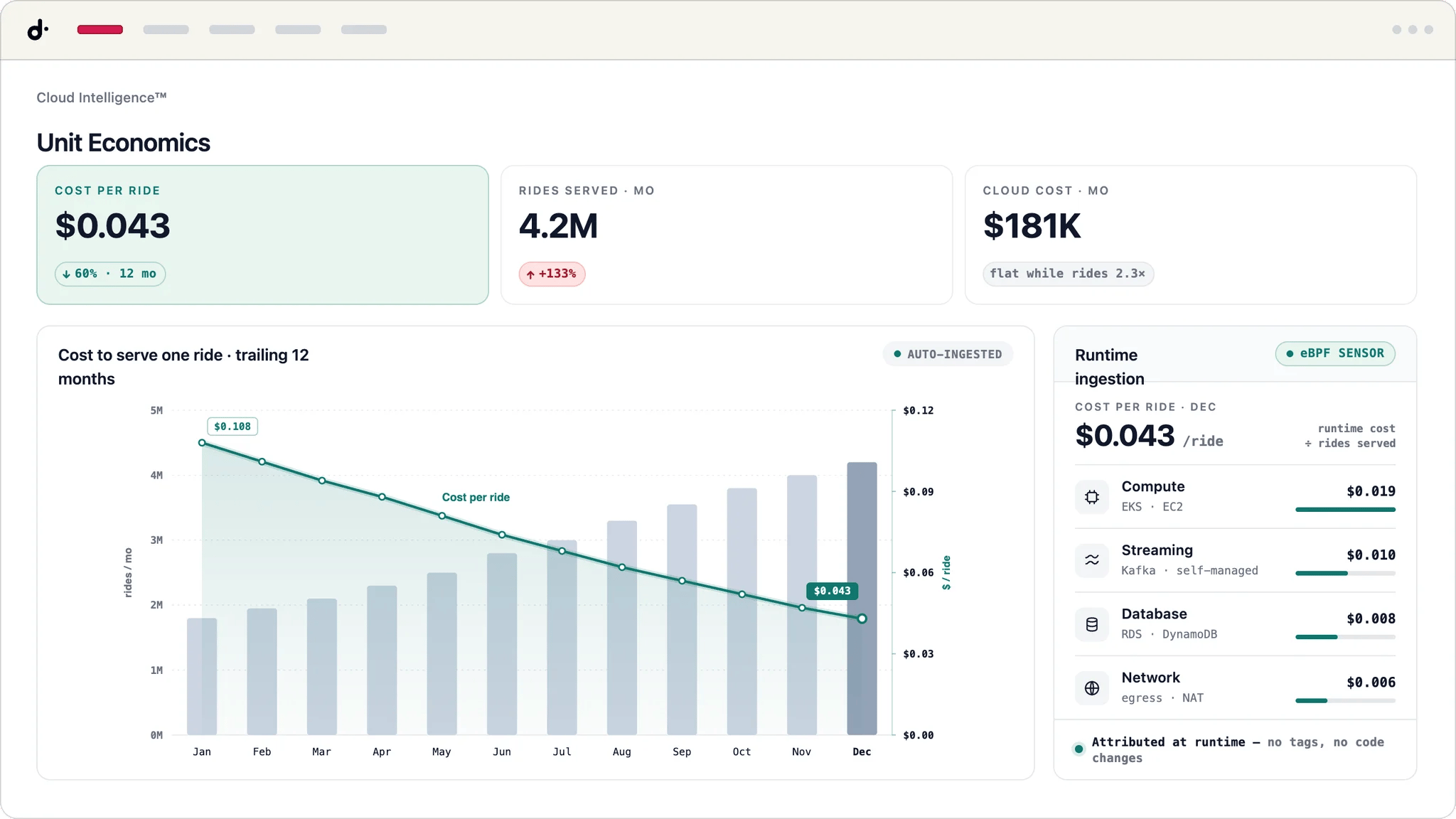Click the $0.043 chart tooltip label
This screenshot has height=819, width=1456.
832,591
